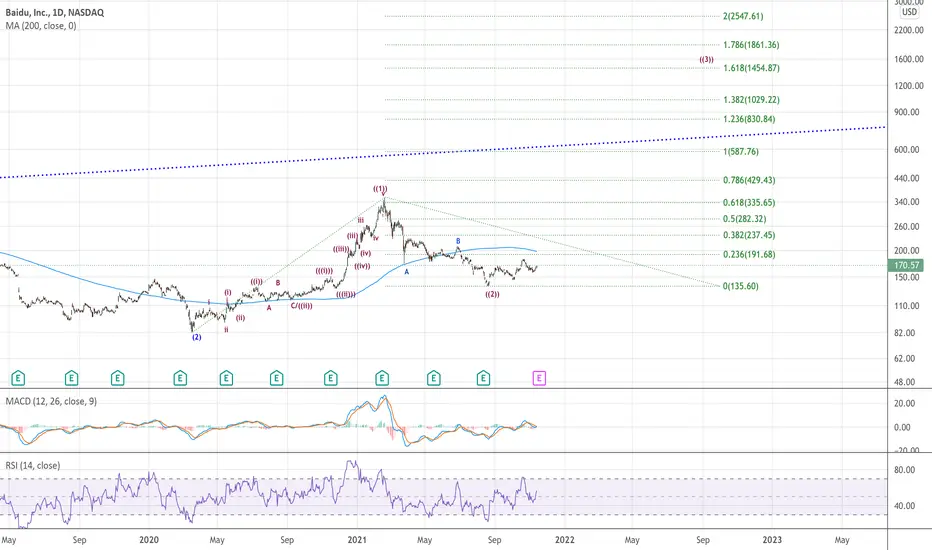Select the 0.786(429.43) Fibonacci level label
The height and width of the screenshot is (550, 932).
click(x=749, y=180)
